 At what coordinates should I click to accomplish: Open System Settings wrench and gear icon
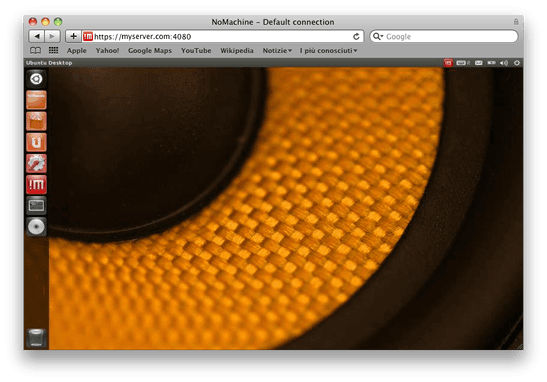36,163
